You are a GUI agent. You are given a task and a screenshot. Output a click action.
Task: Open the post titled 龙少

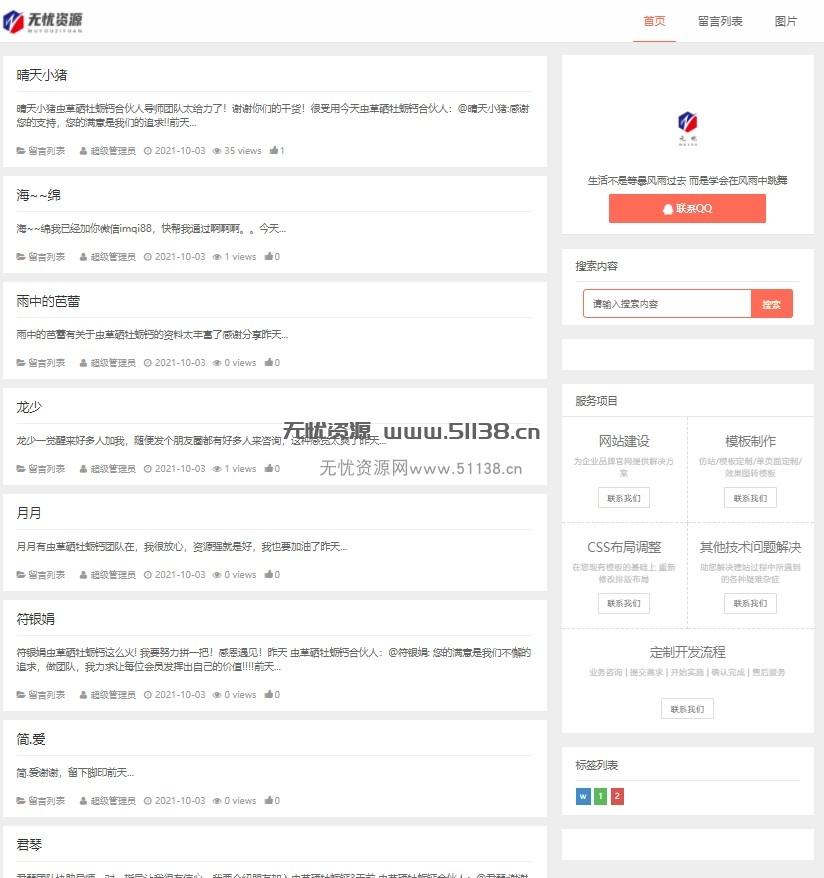[x=29, y=407]
